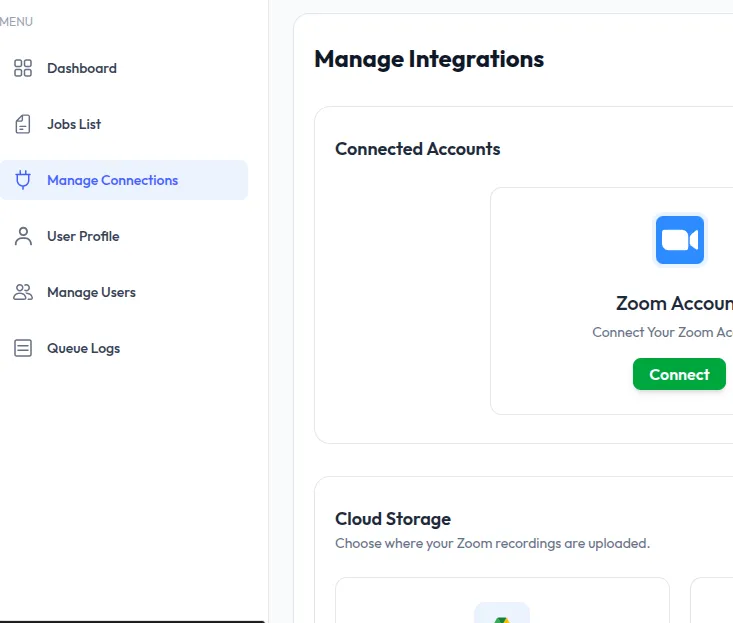This screenshot has height=623, width=733.
Task: Go to Jobs List page
Action: 124,124
